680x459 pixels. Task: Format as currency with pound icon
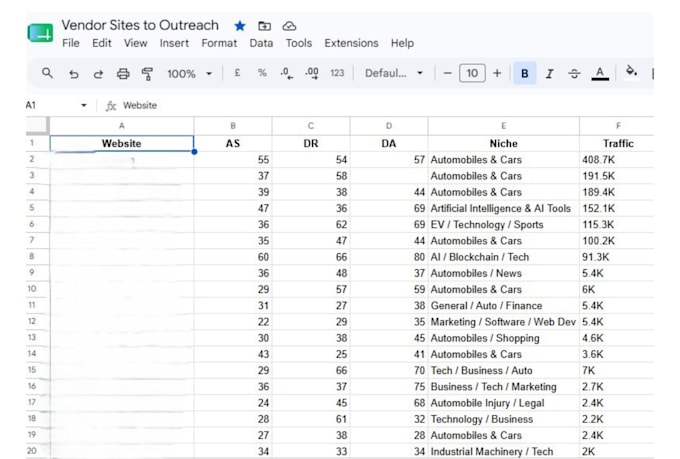tap(237, 73)
